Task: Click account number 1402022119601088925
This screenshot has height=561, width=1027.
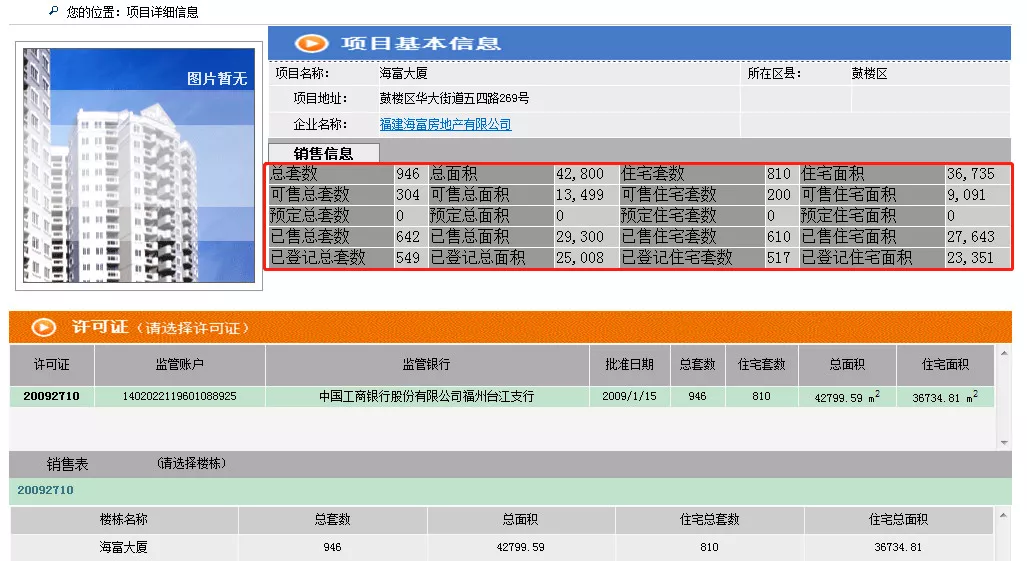Action: coord(179,396)
